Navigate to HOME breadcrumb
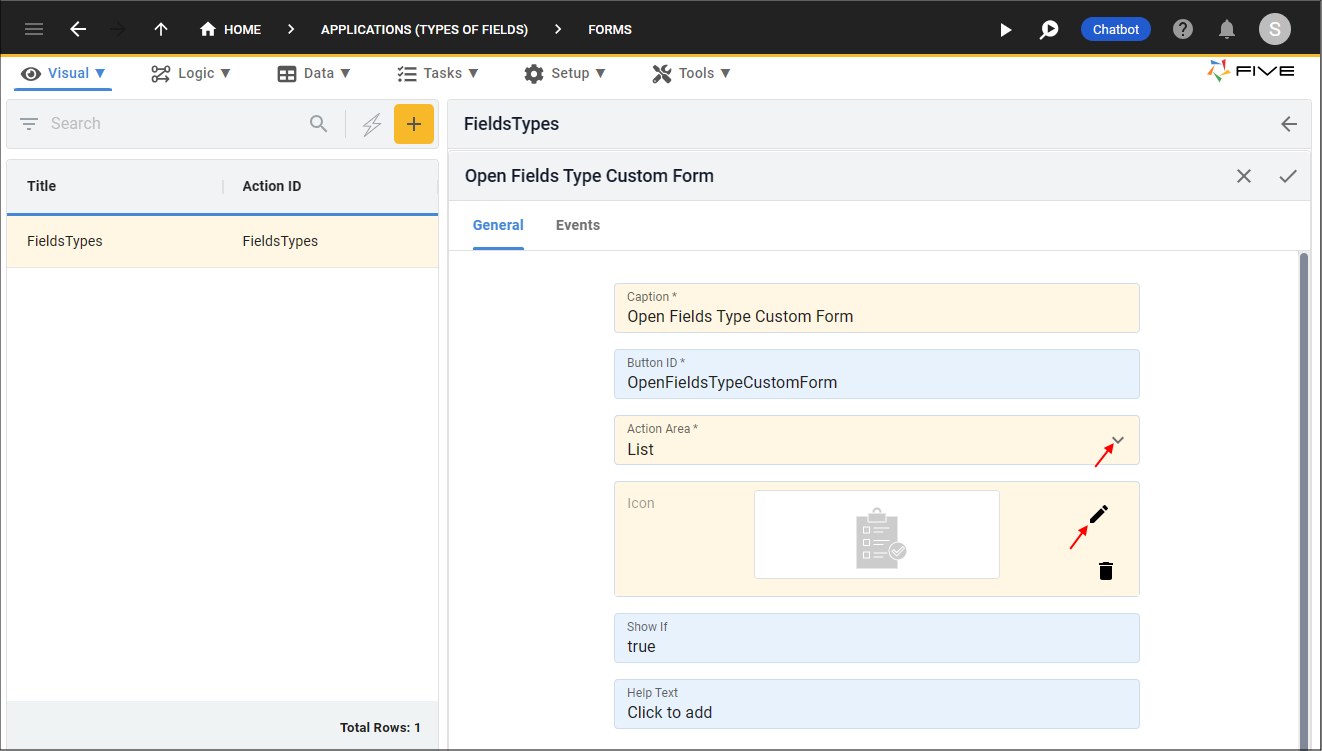Image resolution: width=1322 pixels, height=751 pixels. (x=231, y=30)
